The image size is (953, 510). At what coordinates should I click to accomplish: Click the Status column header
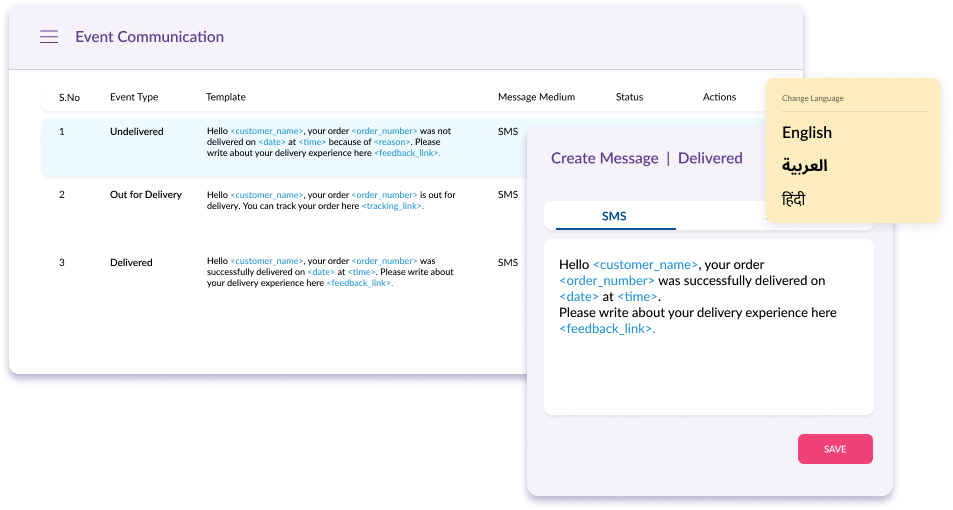629,97
